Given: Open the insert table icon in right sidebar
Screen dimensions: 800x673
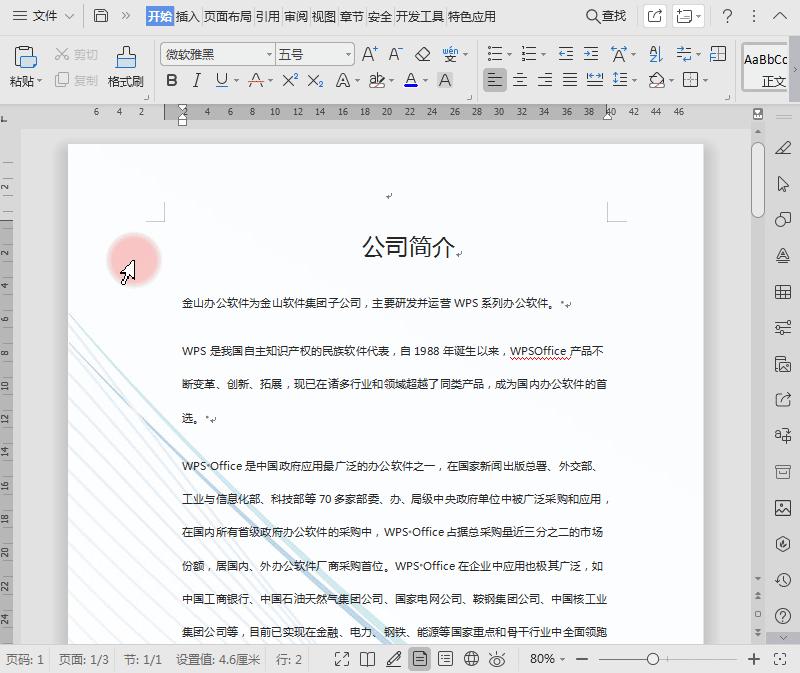Looking at the screenshot, I should coord(784,291).
